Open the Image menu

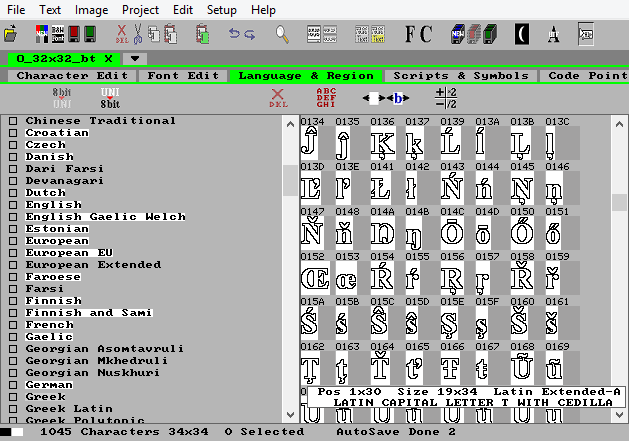pyautogui.click(x=91, y=10)
